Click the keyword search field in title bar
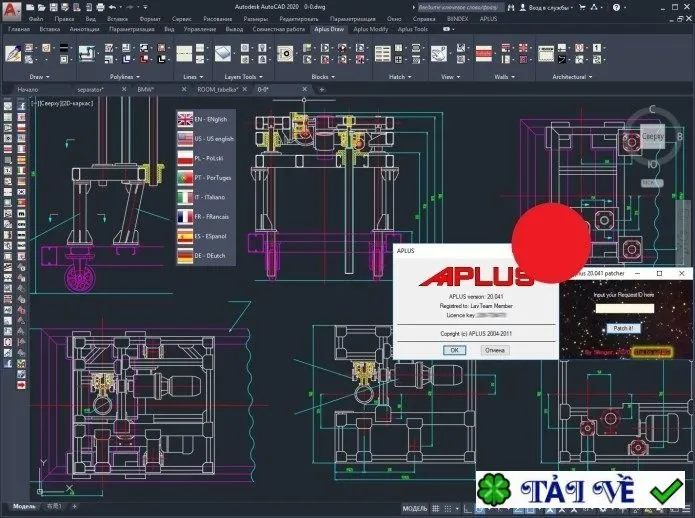 [x=460, y=7]
